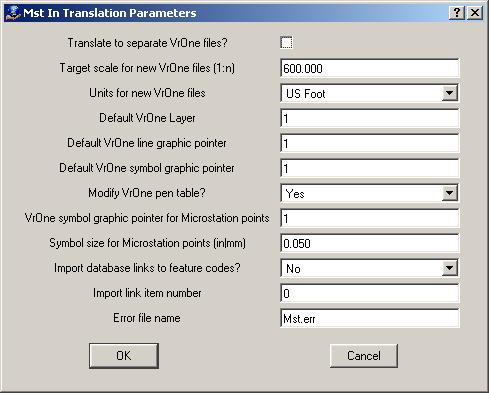Click the Symbol size field showing 0.050
The image size is (489, 393).
(370, 243)
